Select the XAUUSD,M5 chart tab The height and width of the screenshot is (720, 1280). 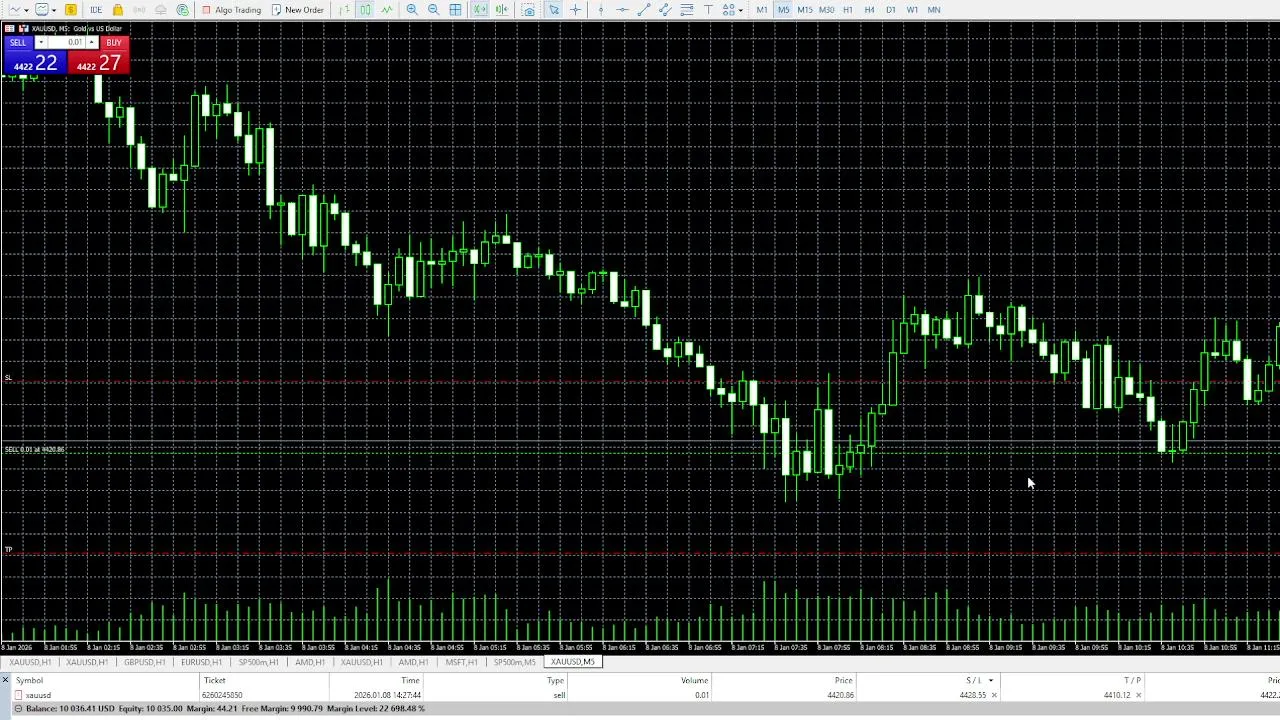(x=573, y=662)
